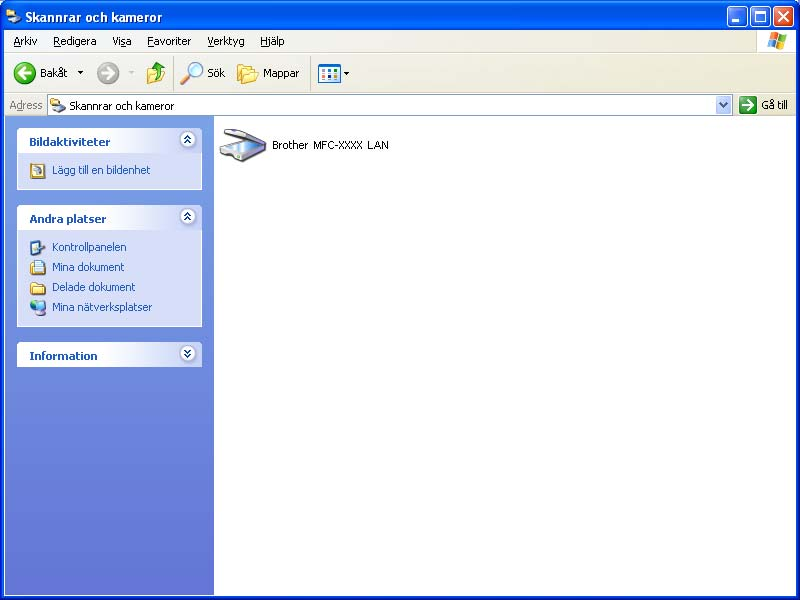Collapse the Andra platser panel chevron
This screenshot has width=800, height=600.
tap(187, 216)
